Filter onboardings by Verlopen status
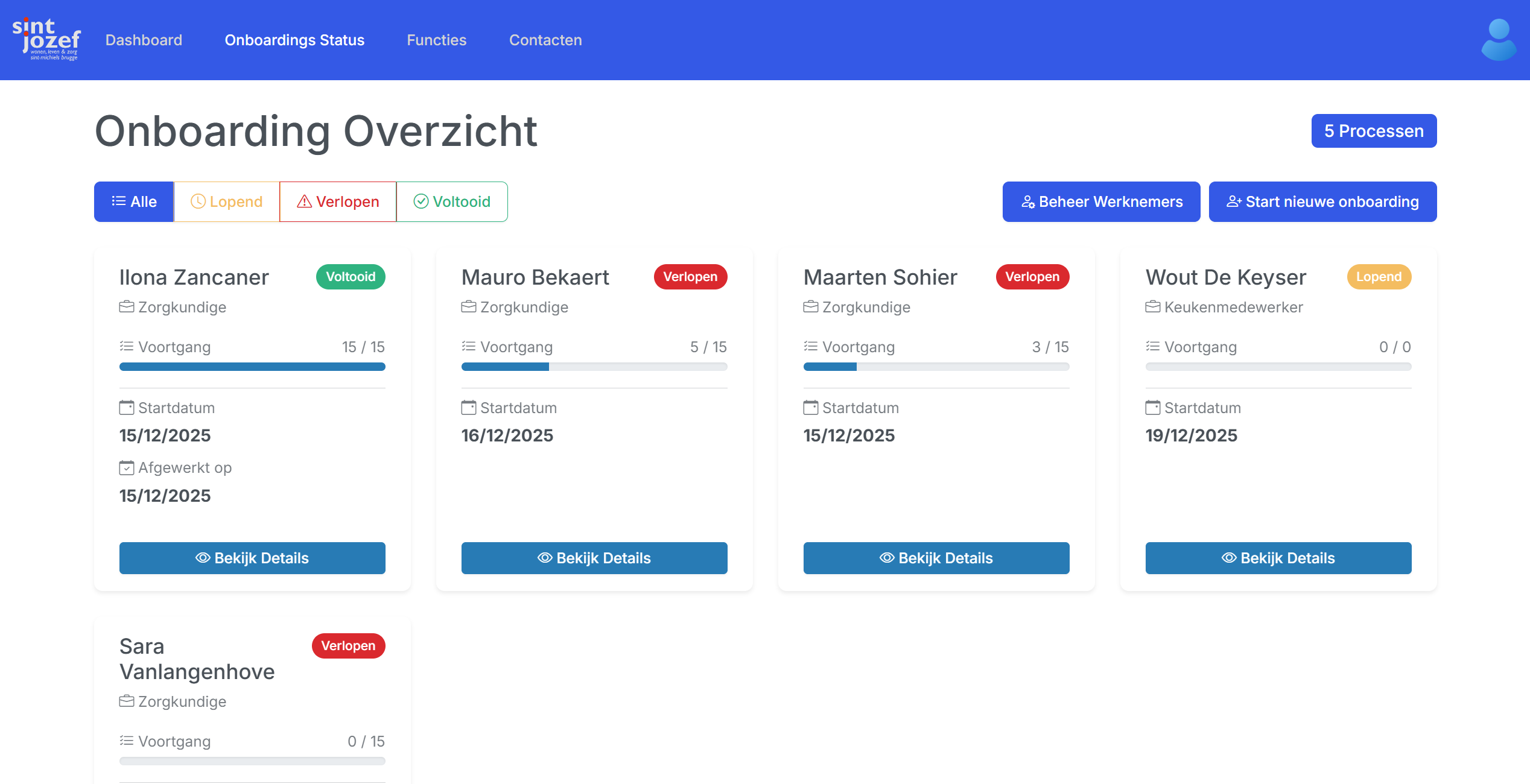This screenshot has height=784, width=1530. (338, 201)
